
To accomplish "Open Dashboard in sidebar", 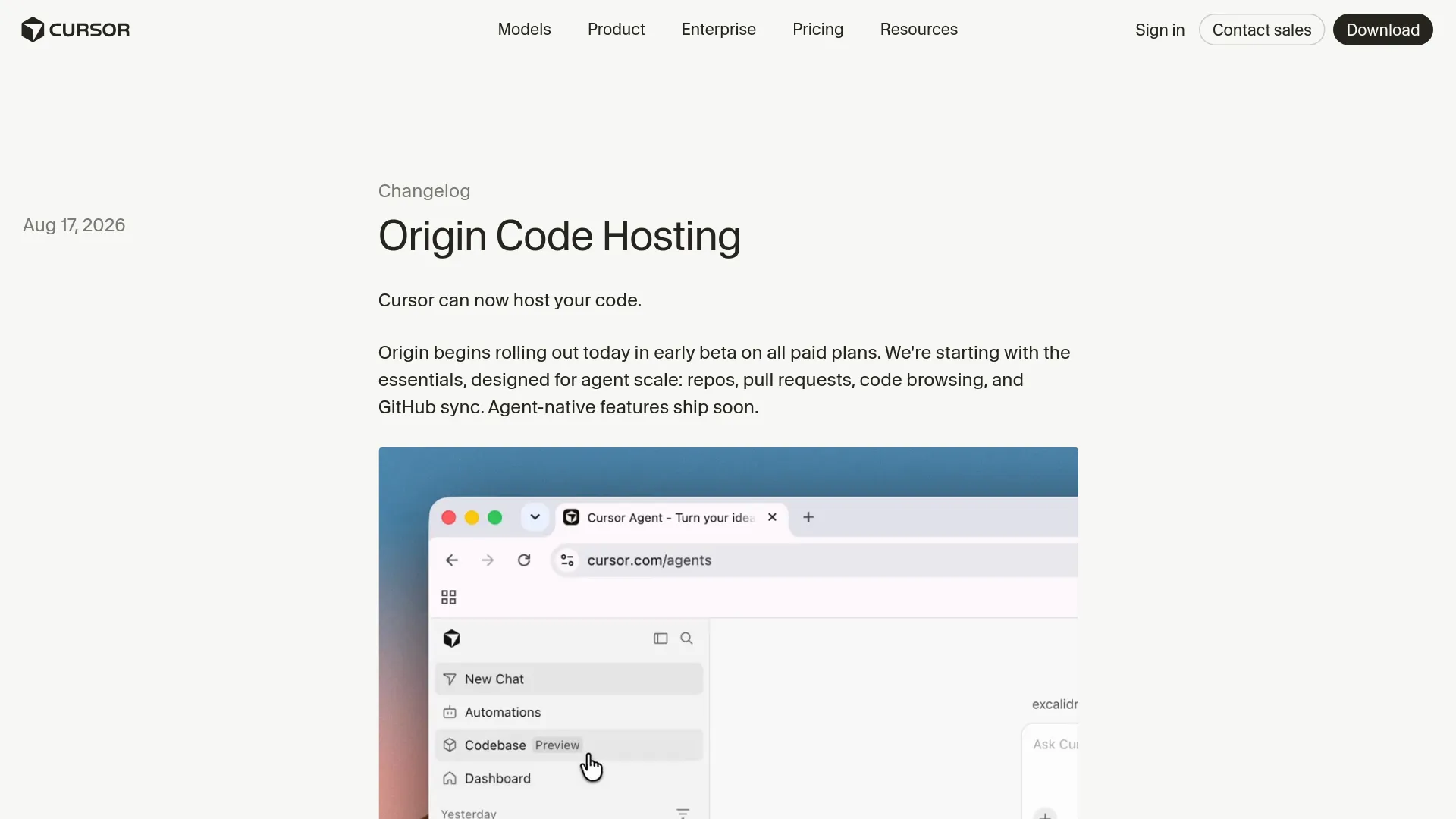I will (569, 779).
